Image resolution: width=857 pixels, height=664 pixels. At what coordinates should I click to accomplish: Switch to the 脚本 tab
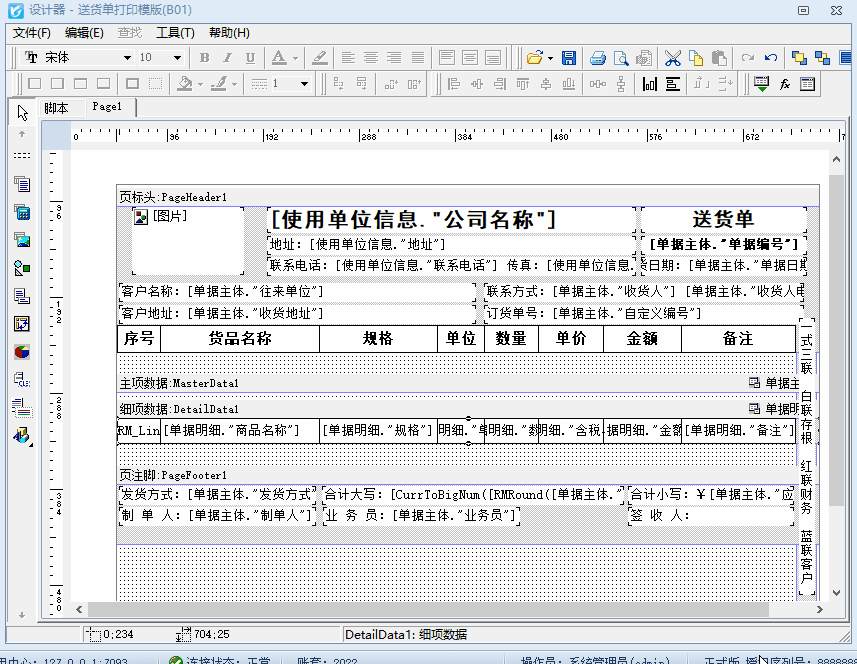coord(57,108)
